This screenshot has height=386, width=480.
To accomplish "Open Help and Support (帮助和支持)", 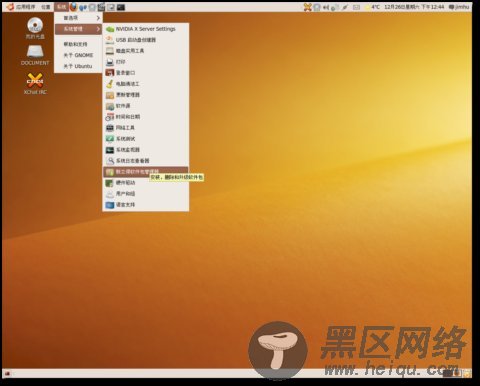I will pos(78,44).
